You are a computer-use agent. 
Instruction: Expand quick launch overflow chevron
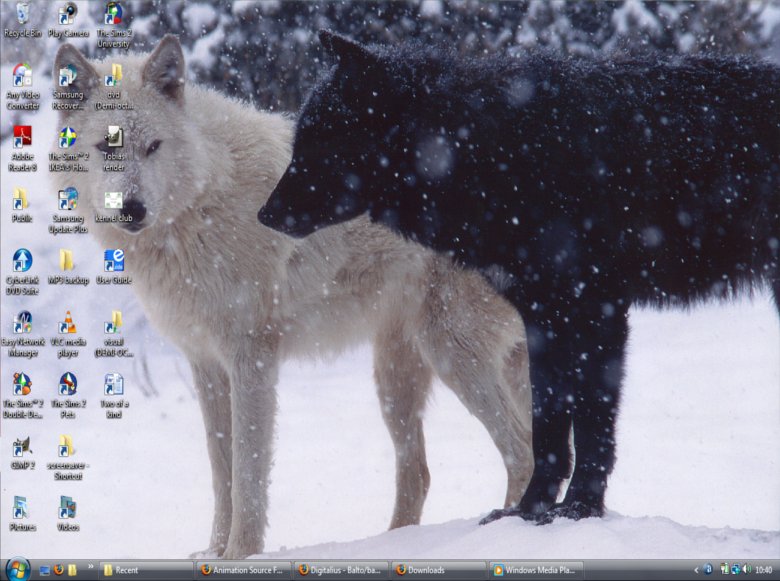[x=91, y=566]
